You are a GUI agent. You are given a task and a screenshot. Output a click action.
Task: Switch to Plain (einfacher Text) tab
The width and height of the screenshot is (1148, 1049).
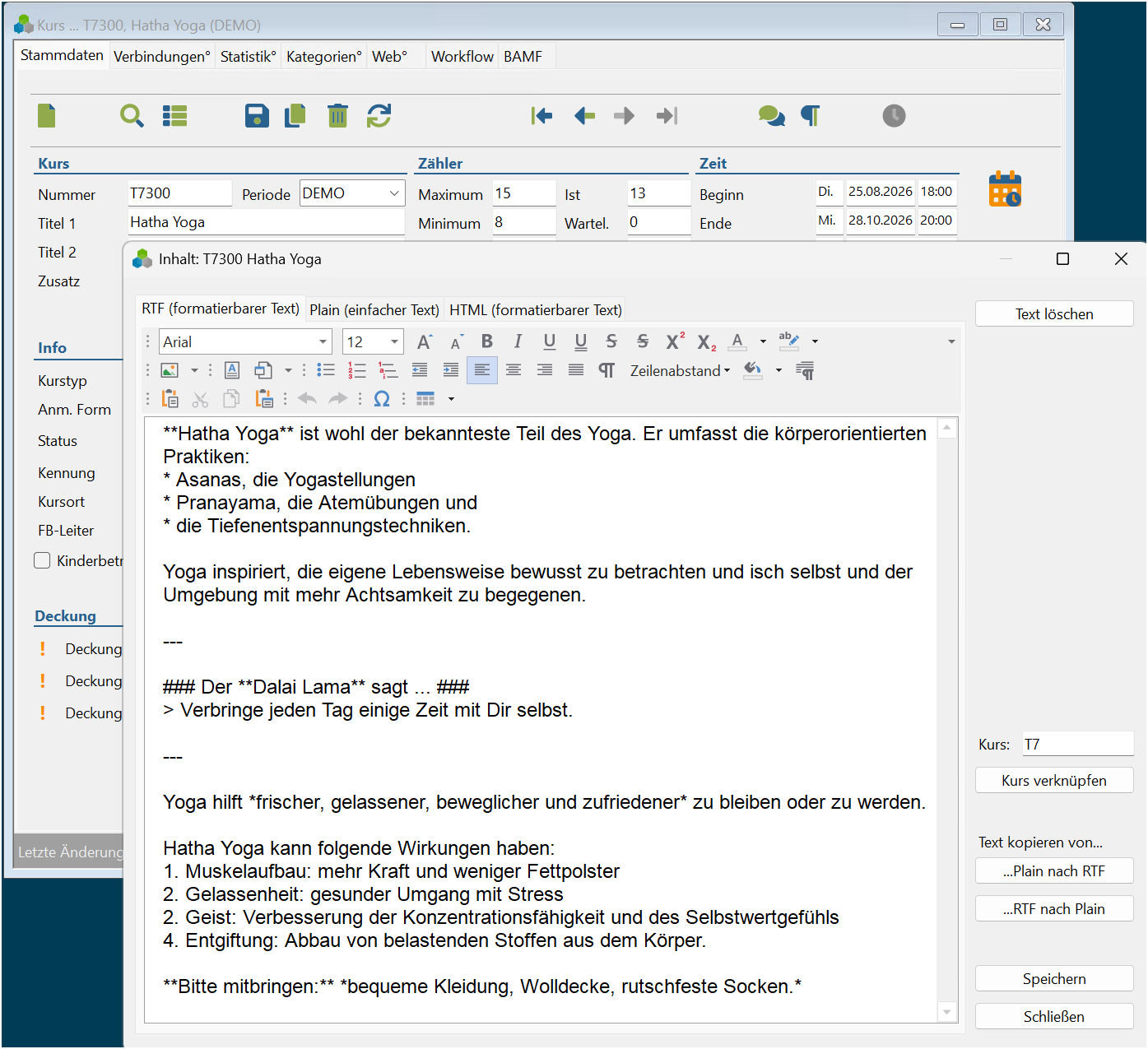pos(374,310)
